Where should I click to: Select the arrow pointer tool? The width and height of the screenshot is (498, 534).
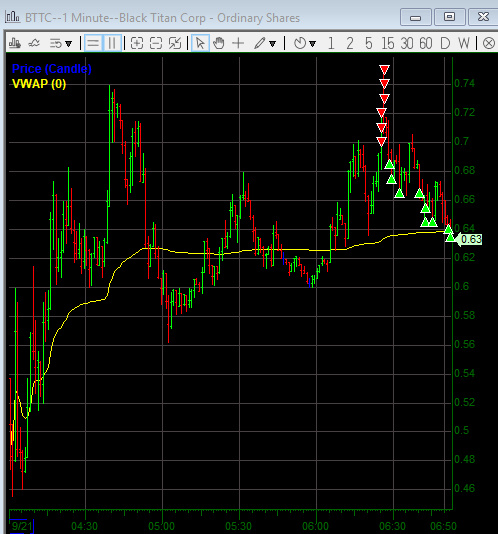(200, 43)
